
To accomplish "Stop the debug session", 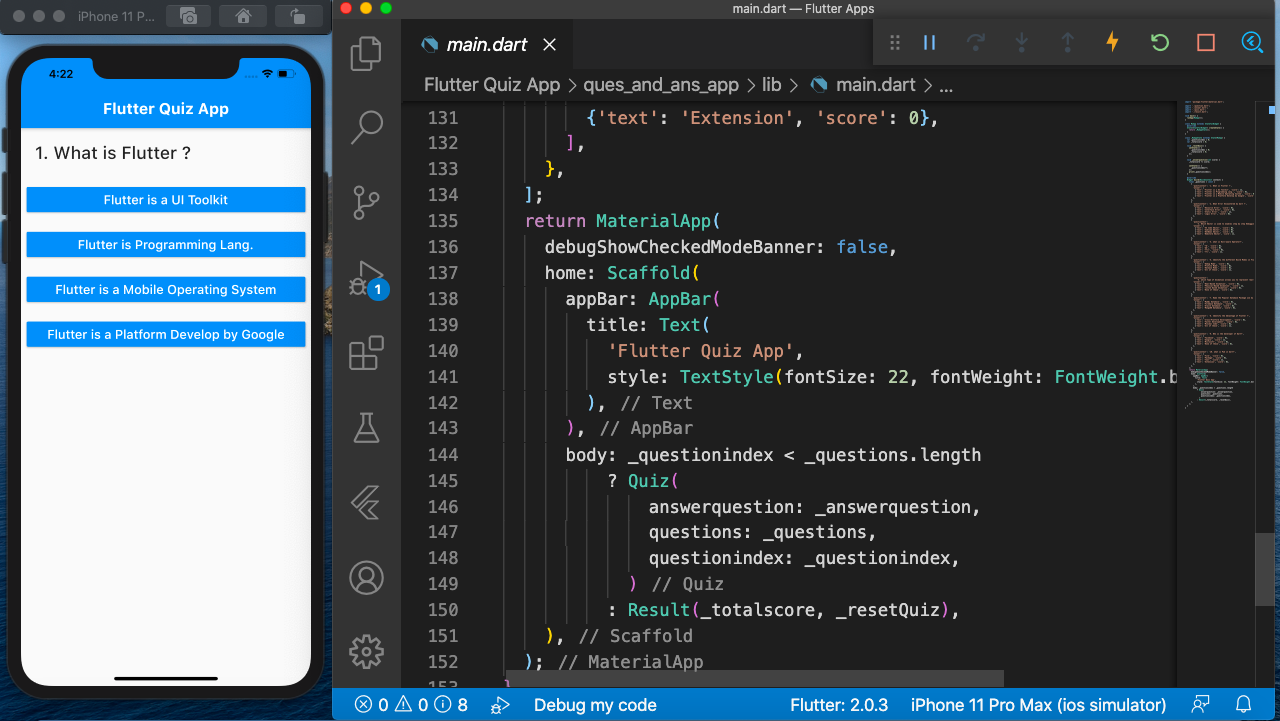I will click(x=1204, y=42).
